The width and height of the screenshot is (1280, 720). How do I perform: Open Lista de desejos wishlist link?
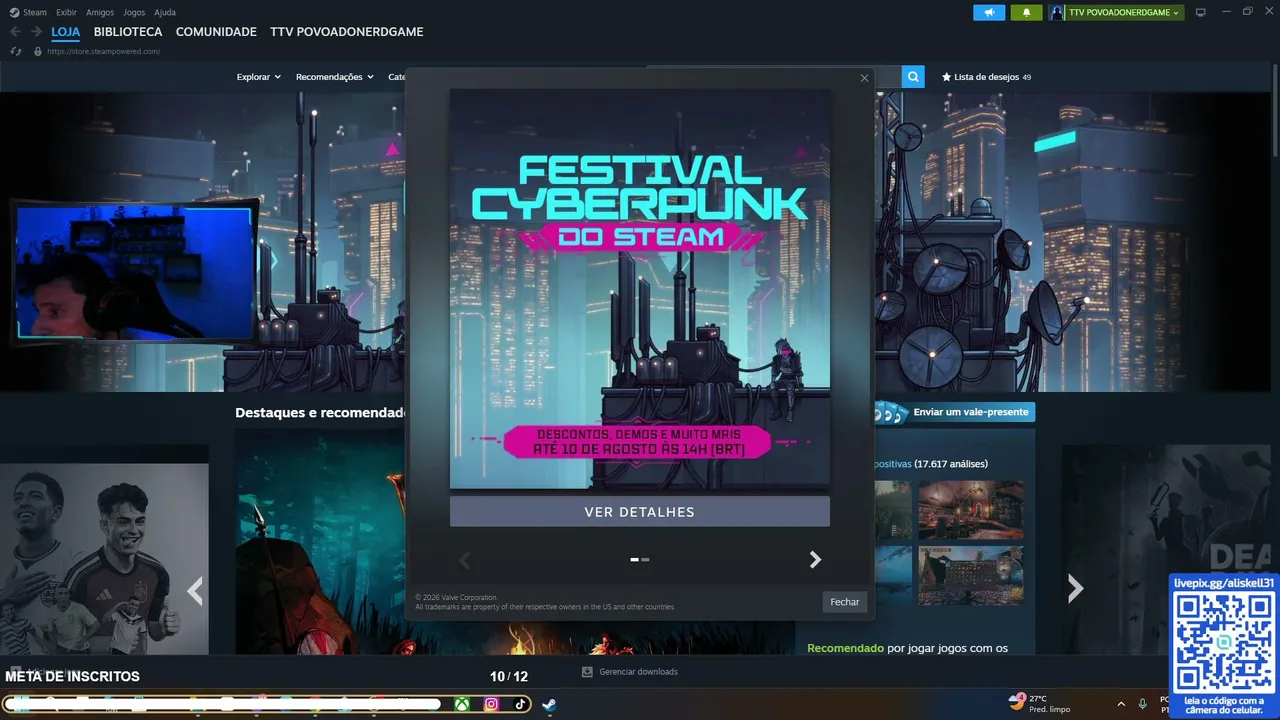pos(986,77)
